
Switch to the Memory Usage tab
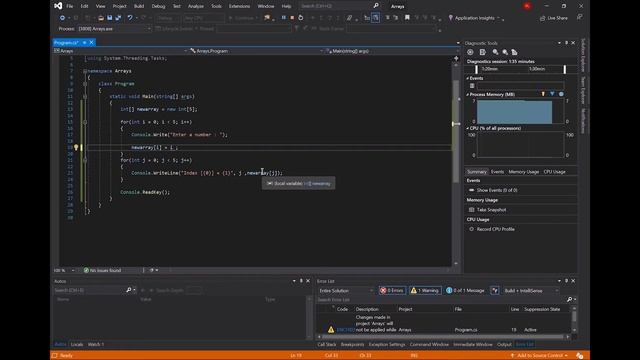coord(524,172)
